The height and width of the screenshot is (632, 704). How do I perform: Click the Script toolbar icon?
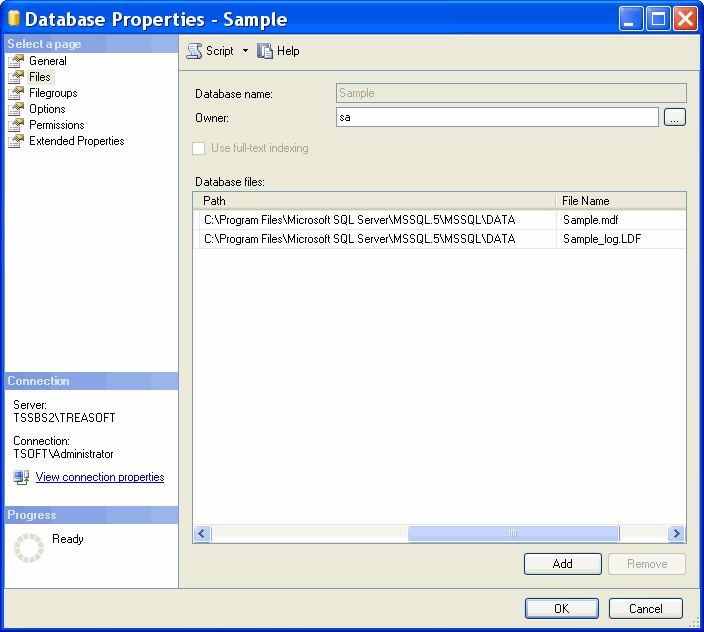point(195,51)
